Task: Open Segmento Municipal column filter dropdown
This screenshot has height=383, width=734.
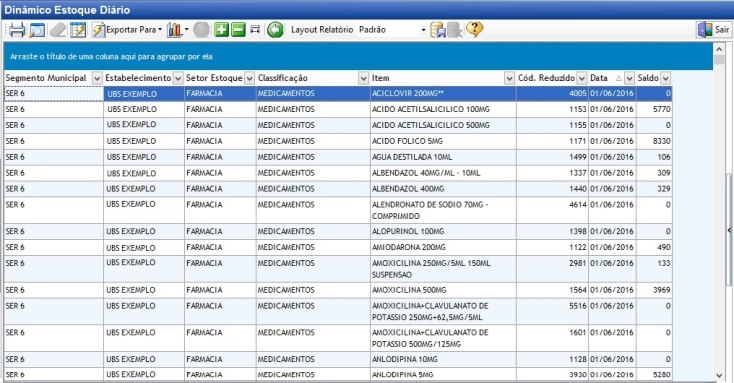Action: [97, 78]
